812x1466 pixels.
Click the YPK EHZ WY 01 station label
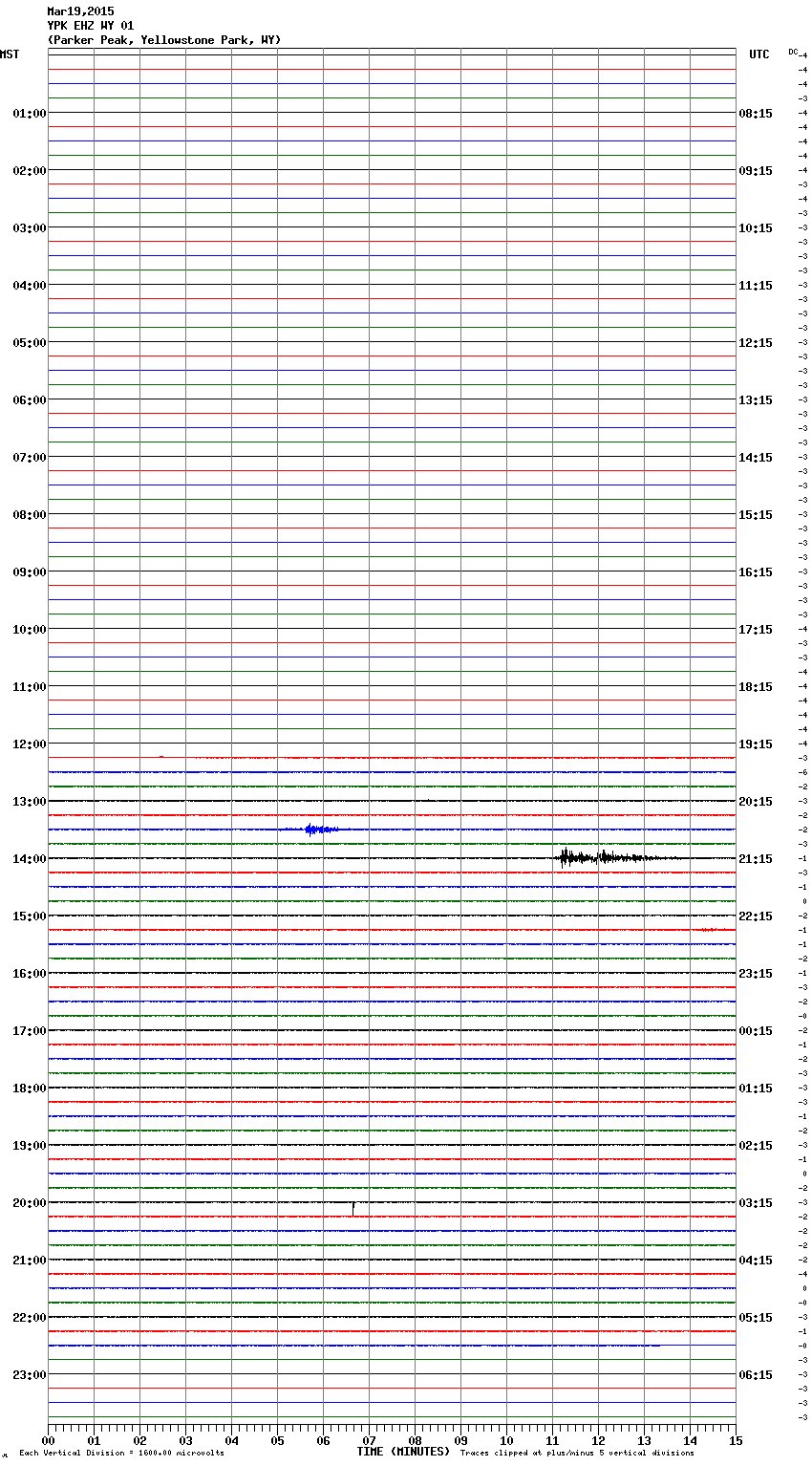pos(91,26)
